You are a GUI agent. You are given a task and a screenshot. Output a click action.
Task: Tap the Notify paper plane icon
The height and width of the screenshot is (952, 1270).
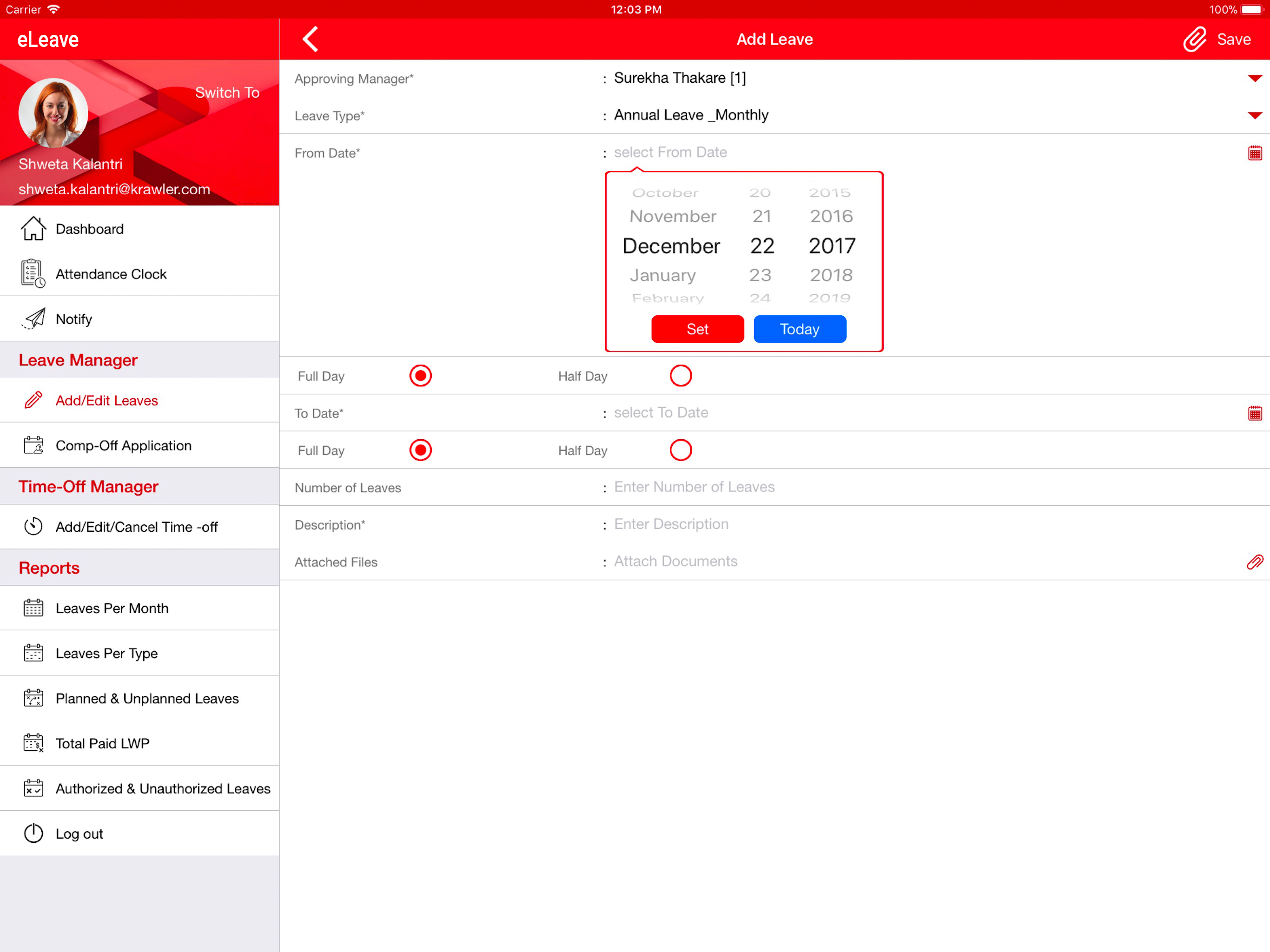(34, 319)
